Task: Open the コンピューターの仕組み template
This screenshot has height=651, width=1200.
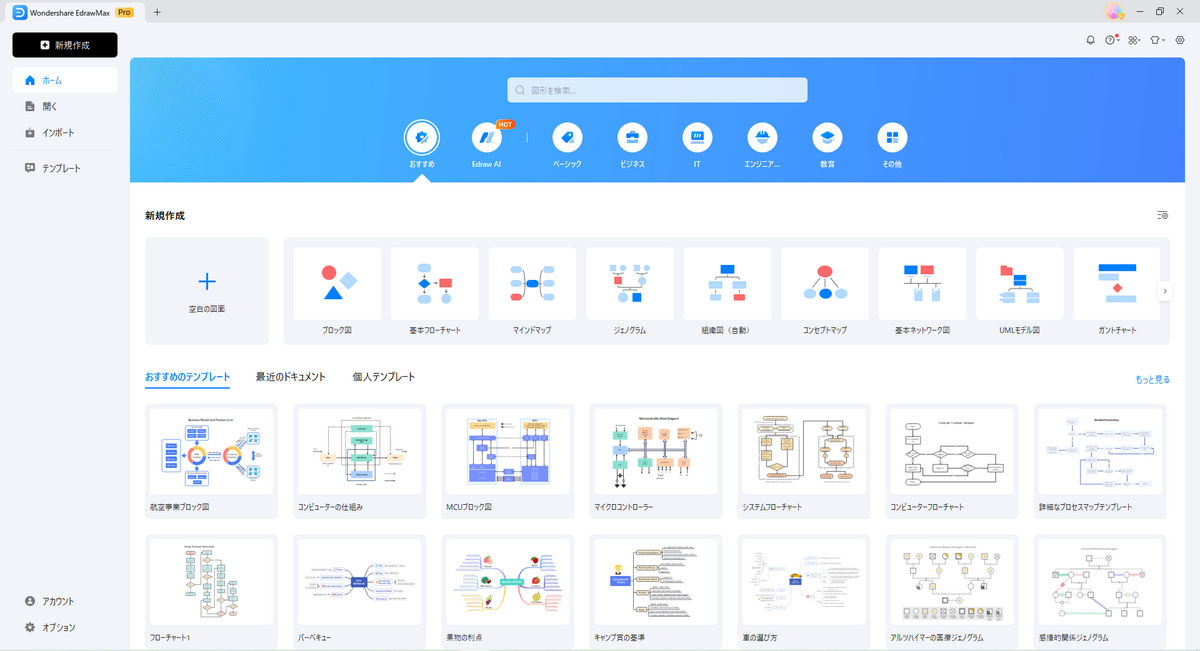Action: pyautogui.click(x=359, y=461)
